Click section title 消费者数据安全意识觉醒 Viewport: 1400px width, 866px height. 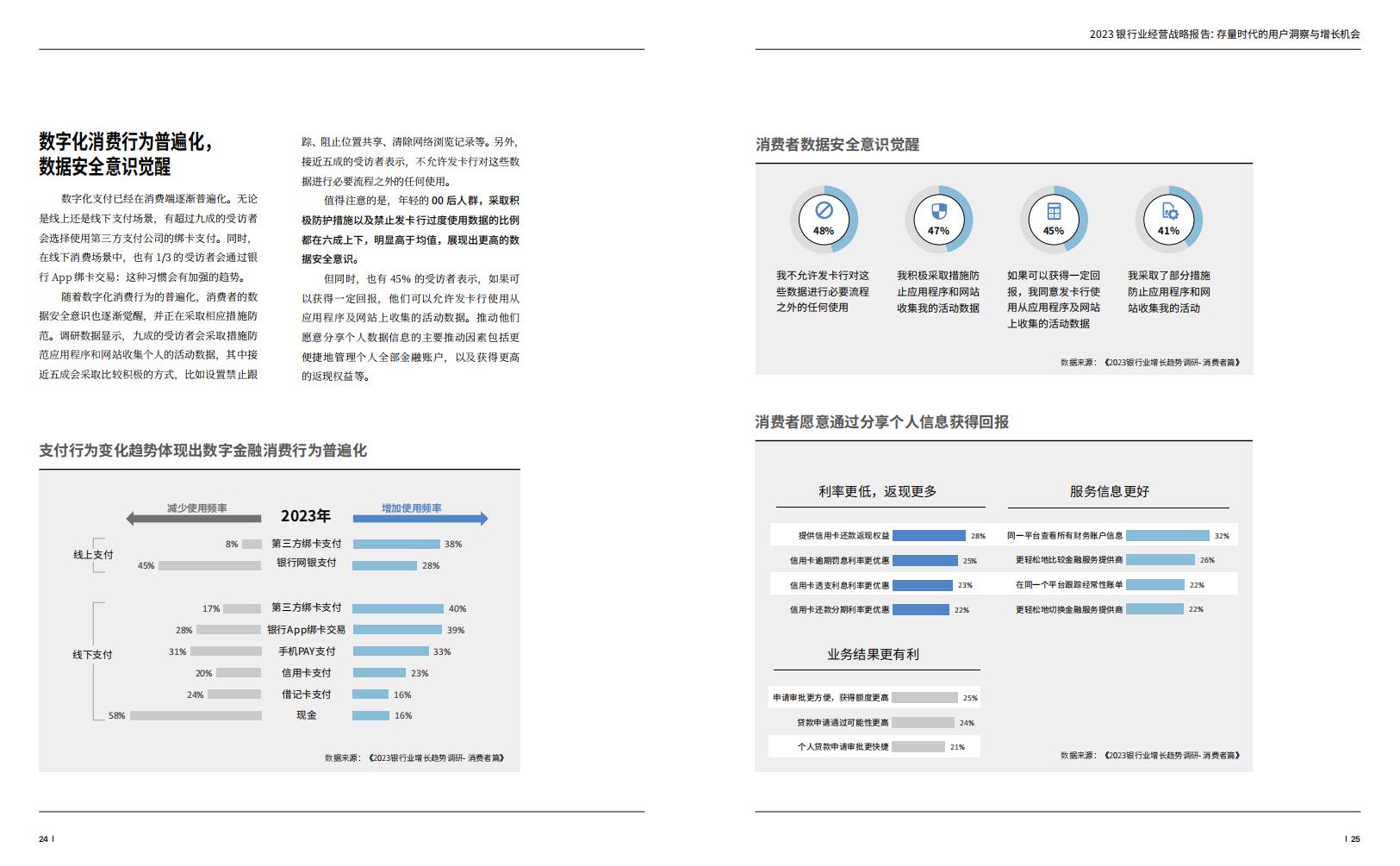tap(837, 145)
